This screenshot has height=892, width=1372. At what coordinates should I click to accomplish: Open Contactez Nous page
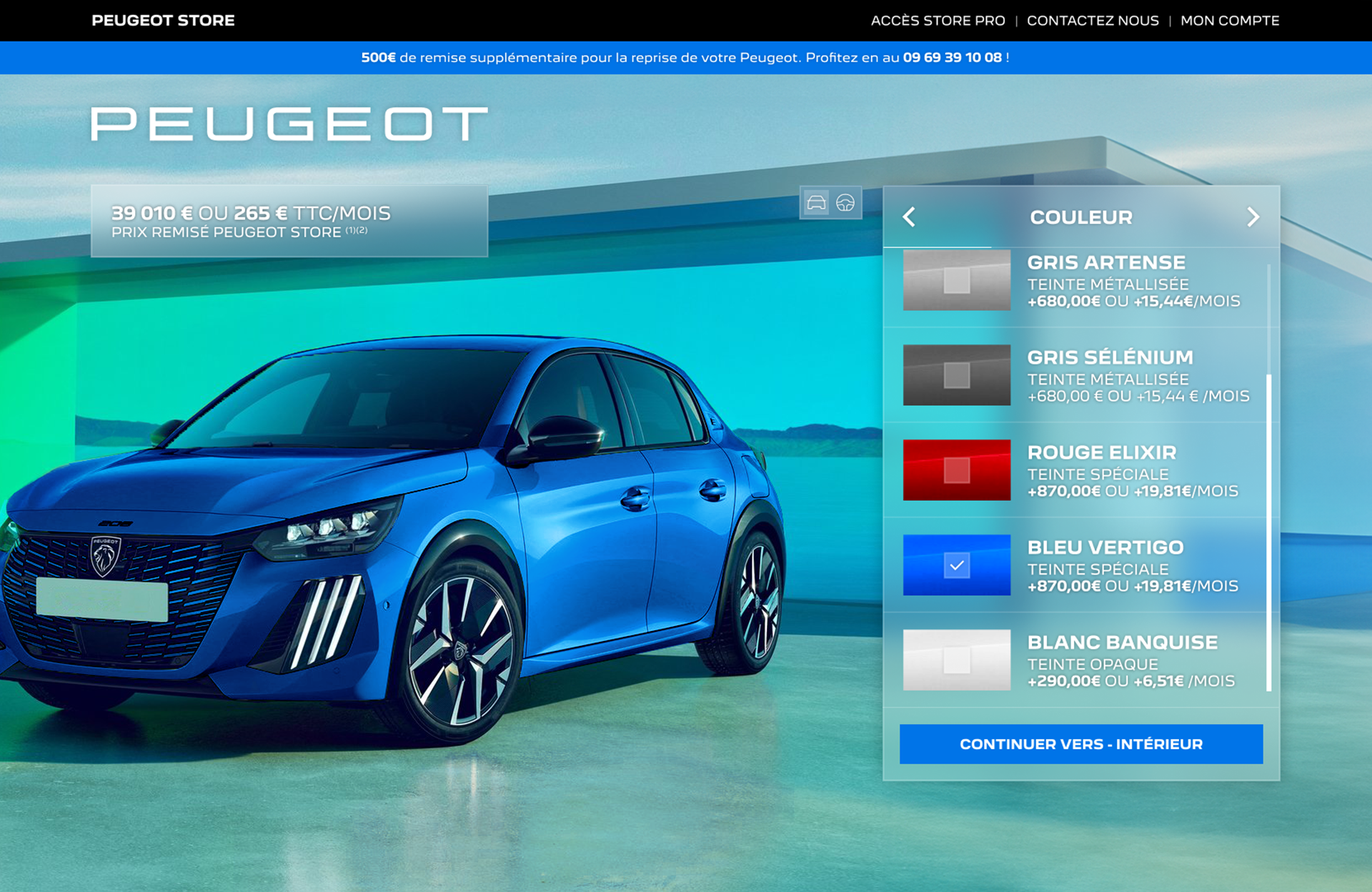click(x=1092, y=21)
